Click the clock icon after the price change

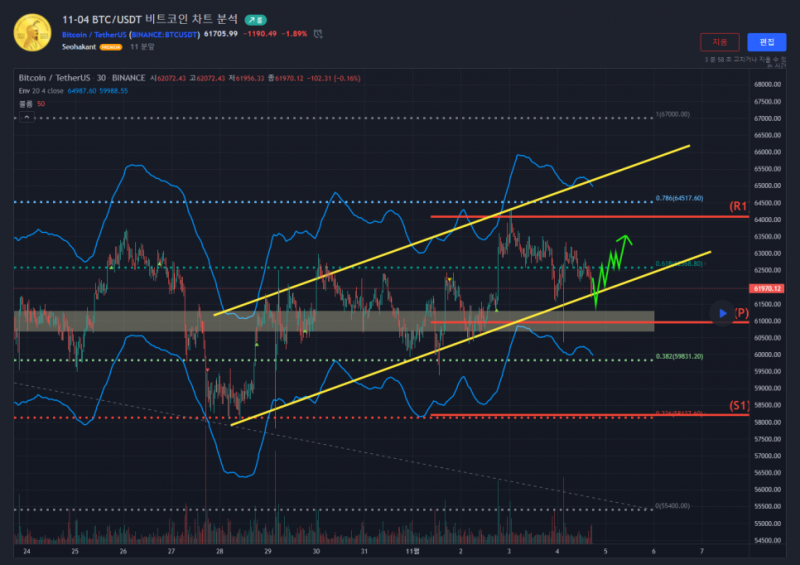[x=318, y=33]
